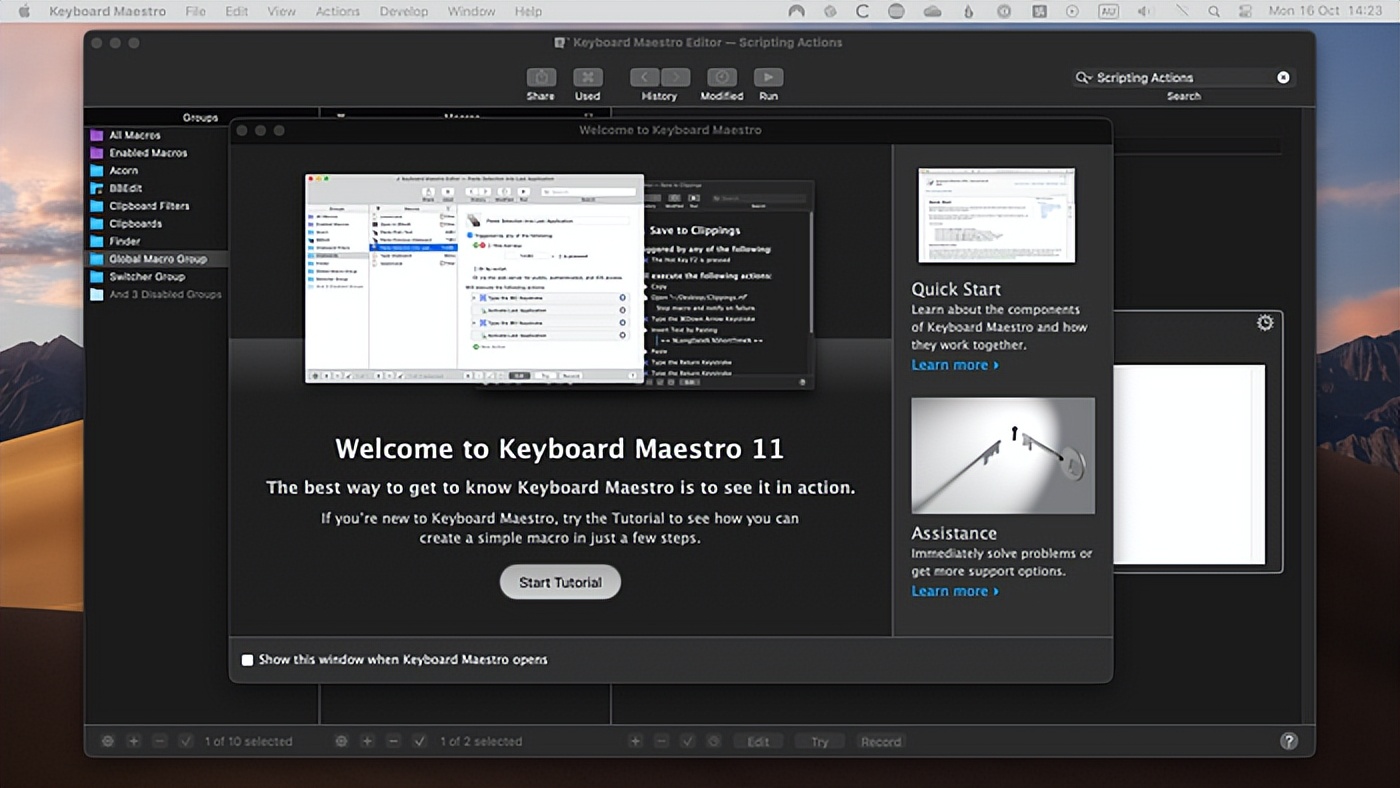Image resolution: width=1400 pixels, height=788 pixels.
Task: Select the All Macros group
Action: pos(156,135)
